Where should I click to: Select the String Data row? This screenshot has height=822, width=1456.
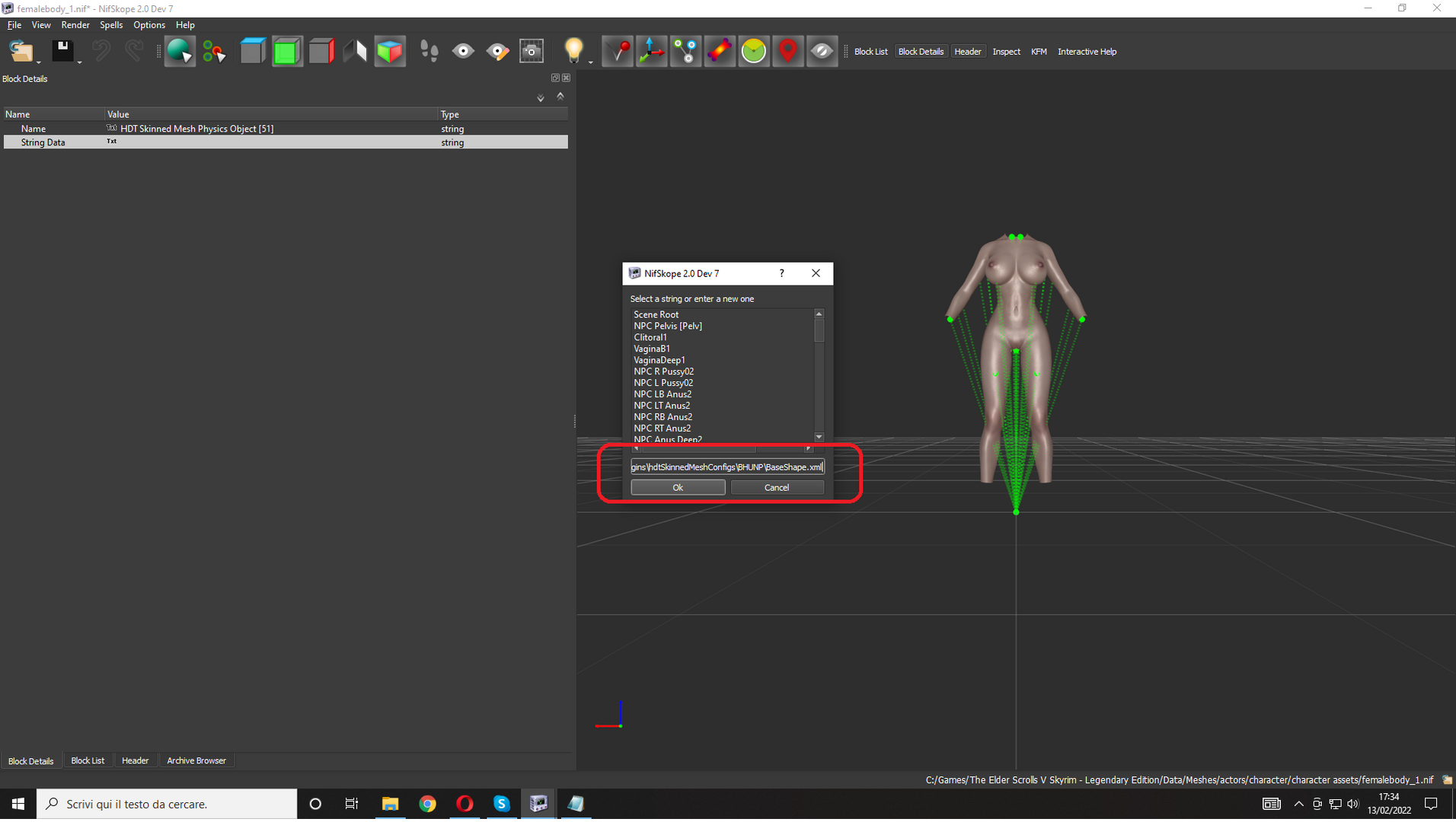(x=286, y=142)
